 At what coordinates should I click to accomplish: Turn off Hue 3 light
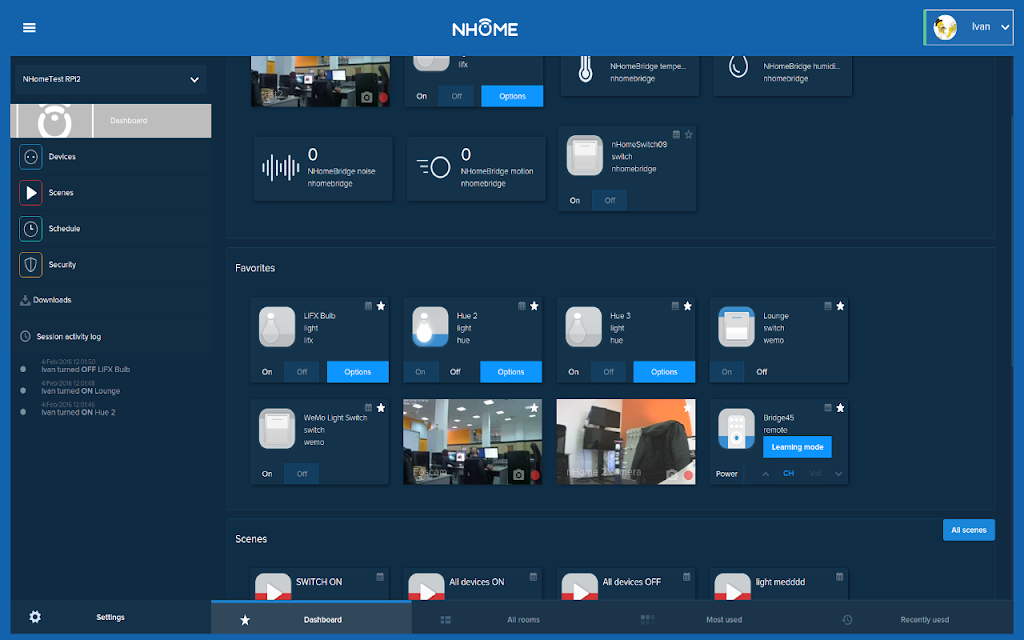click(x=609, y=372)
